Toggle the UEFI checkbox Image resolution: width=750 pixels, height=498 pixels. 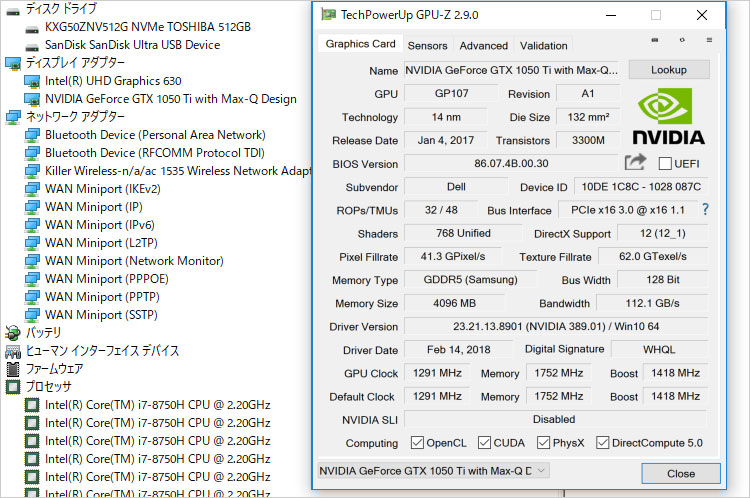coord(665,164)
